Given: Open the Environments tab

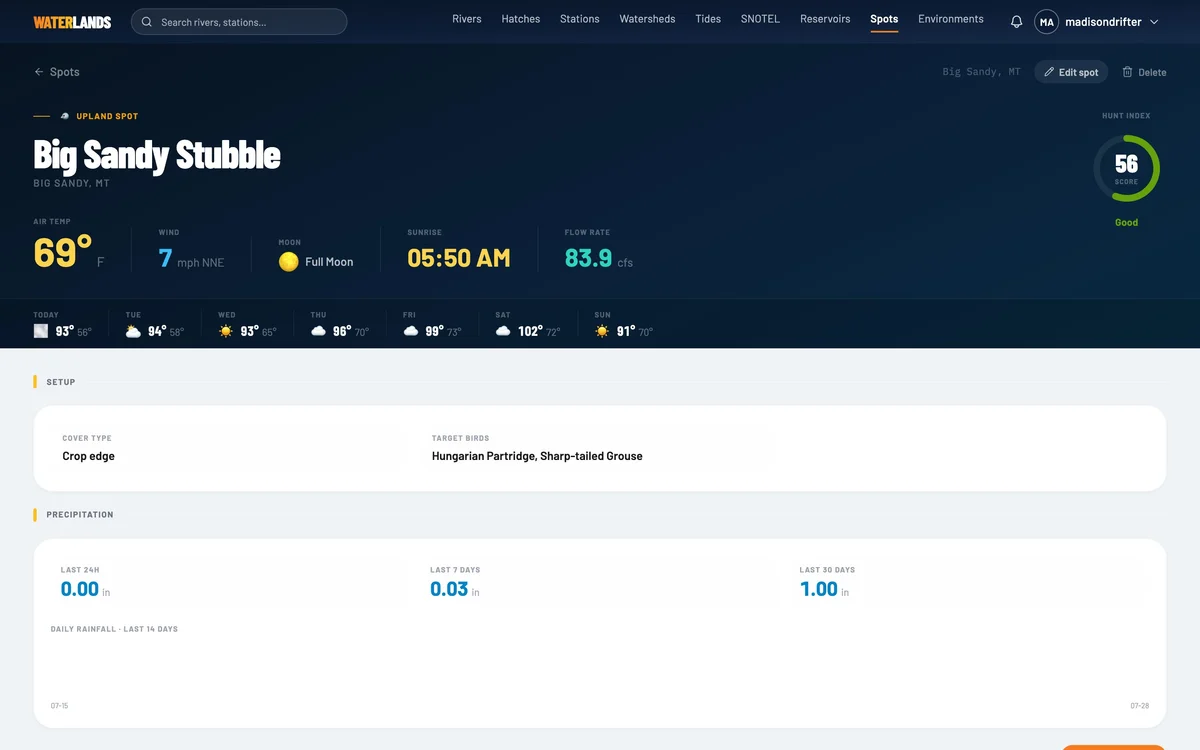Looking at the screenshot, I should click(951, 19).
